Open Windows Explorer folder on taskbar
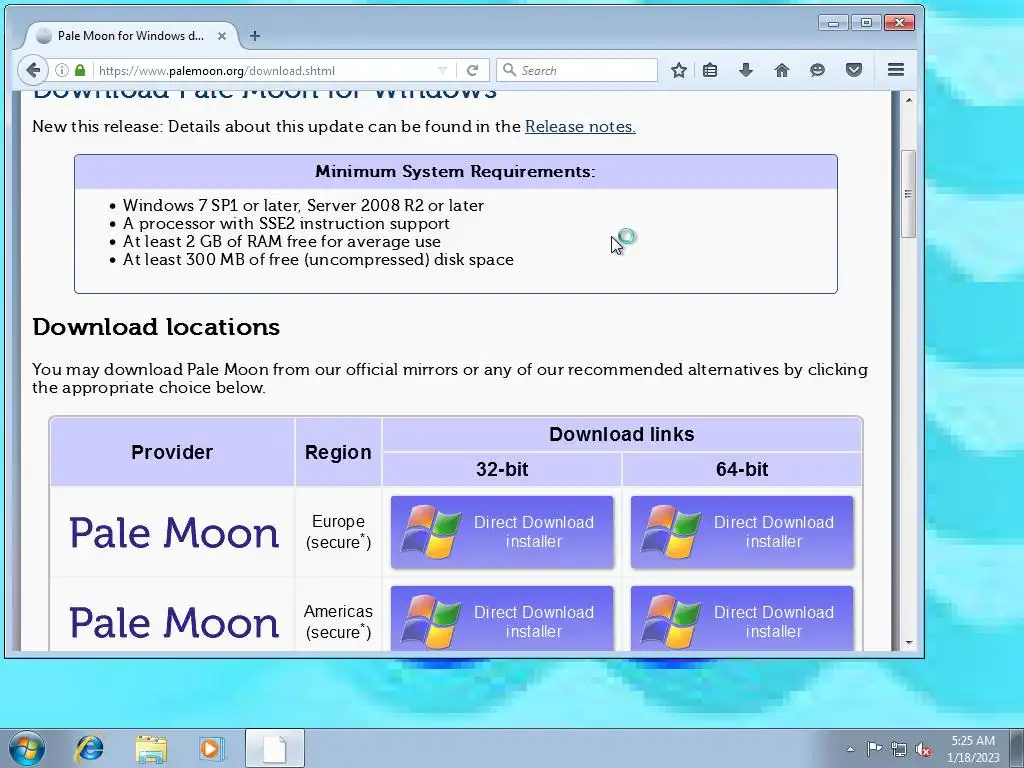1024x768 pixels. [x=151, y=748]
